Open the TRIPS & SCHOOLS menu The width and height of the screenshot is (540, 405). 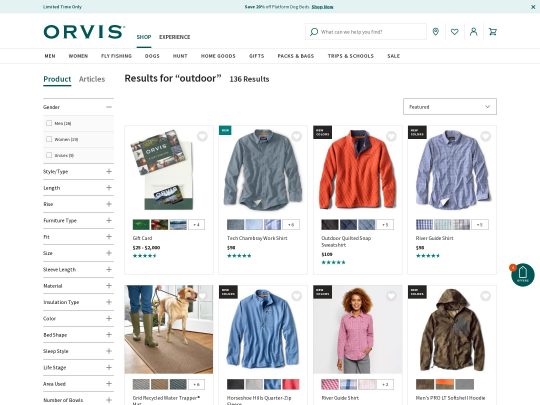pyautogui.click(x=351, y=56)
